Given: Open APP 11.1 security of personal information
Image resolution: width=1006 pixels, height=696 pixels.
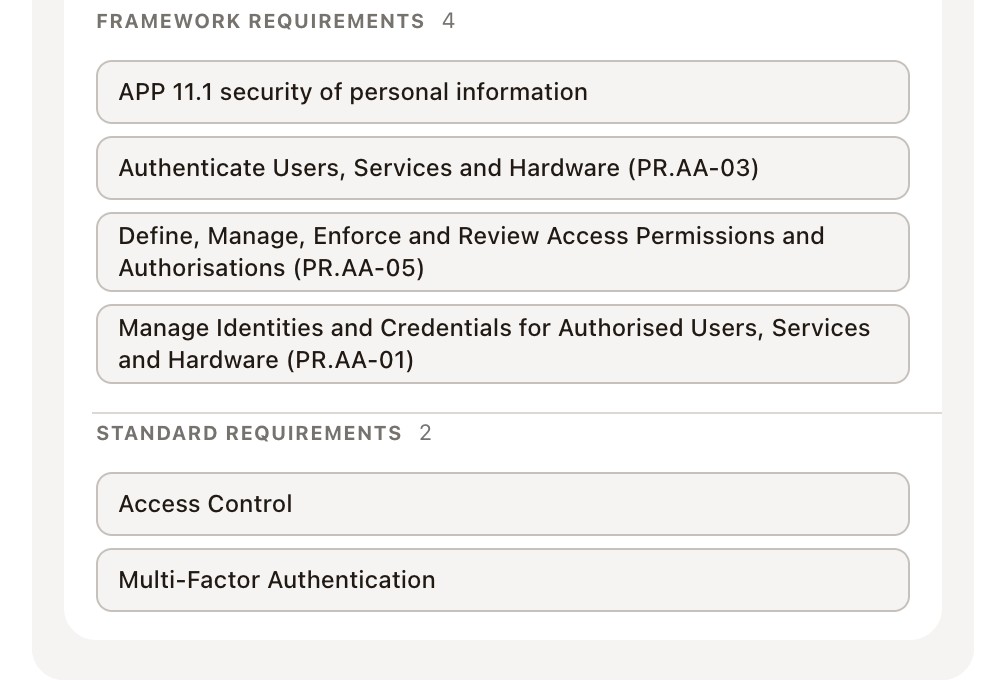Looking at the screenshot, I should point(502,92).
